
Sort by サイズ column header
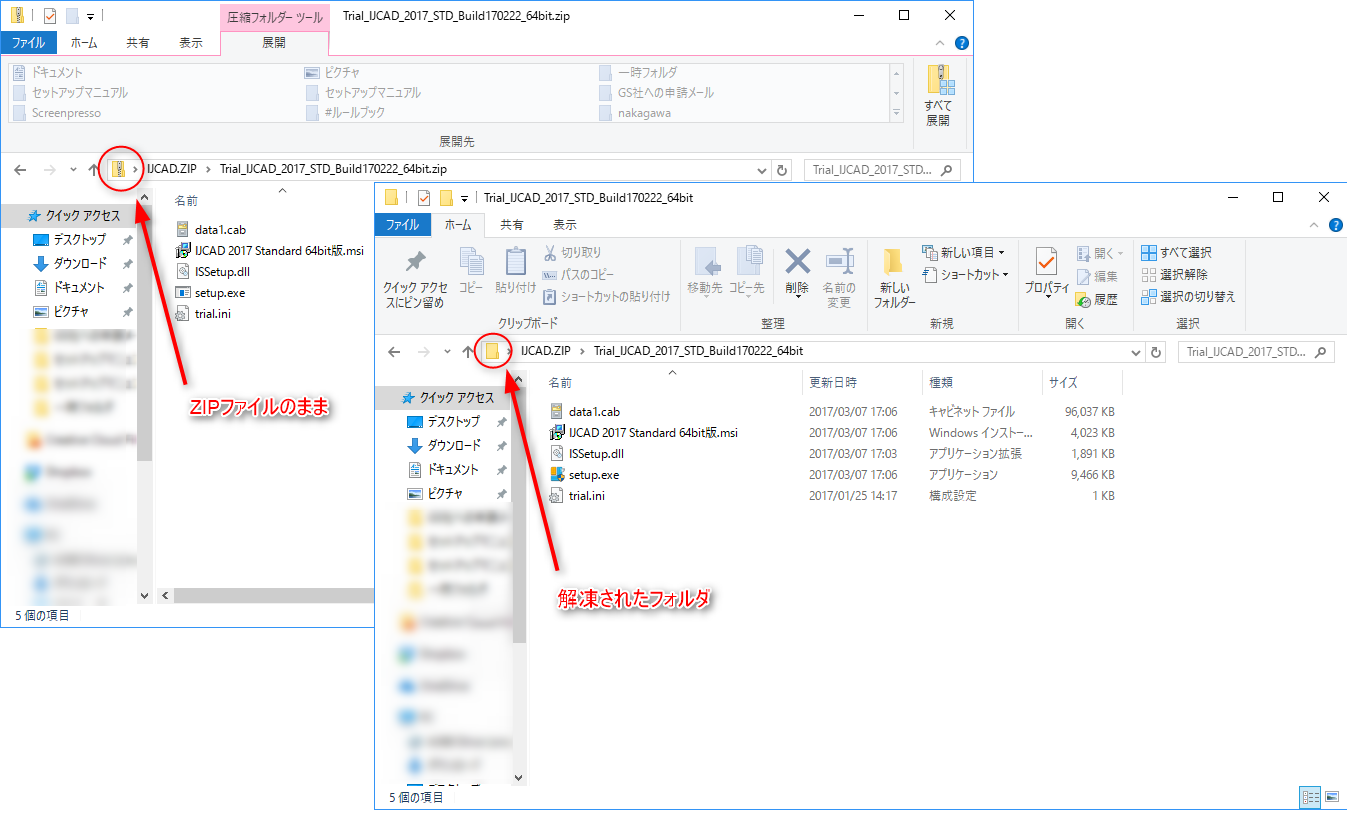pyautogui.click(x=1082, y=382)
